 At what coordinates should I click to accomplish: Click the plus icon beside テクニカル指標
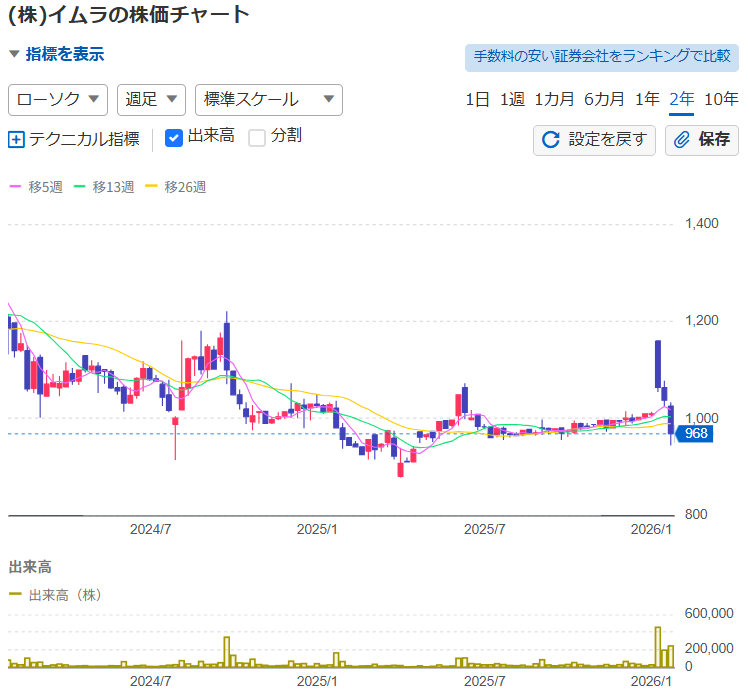click(x=16, y=139)
